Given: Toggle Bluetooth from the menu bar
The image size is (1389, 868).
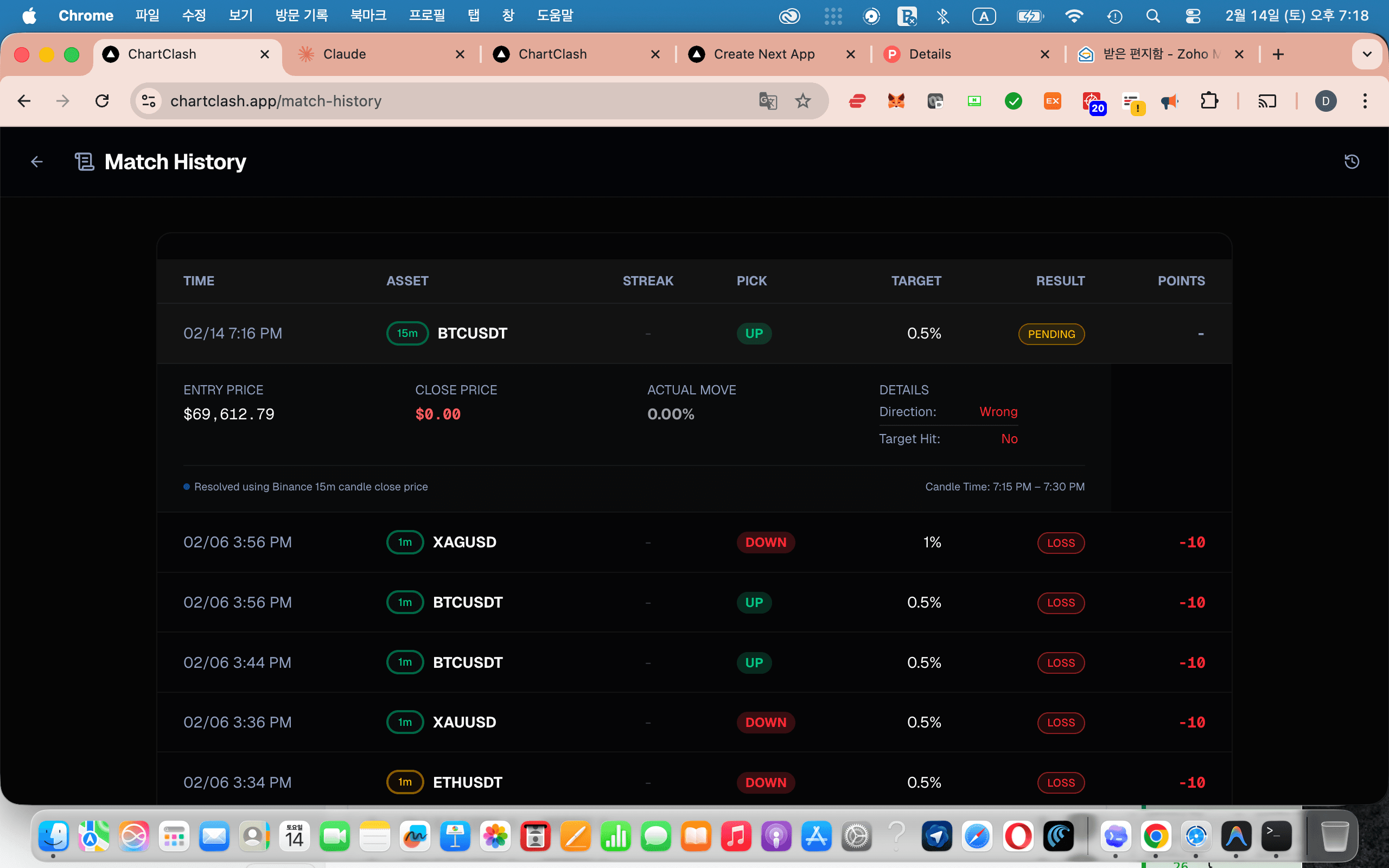Looking at the screenshot, I should 943,16.
